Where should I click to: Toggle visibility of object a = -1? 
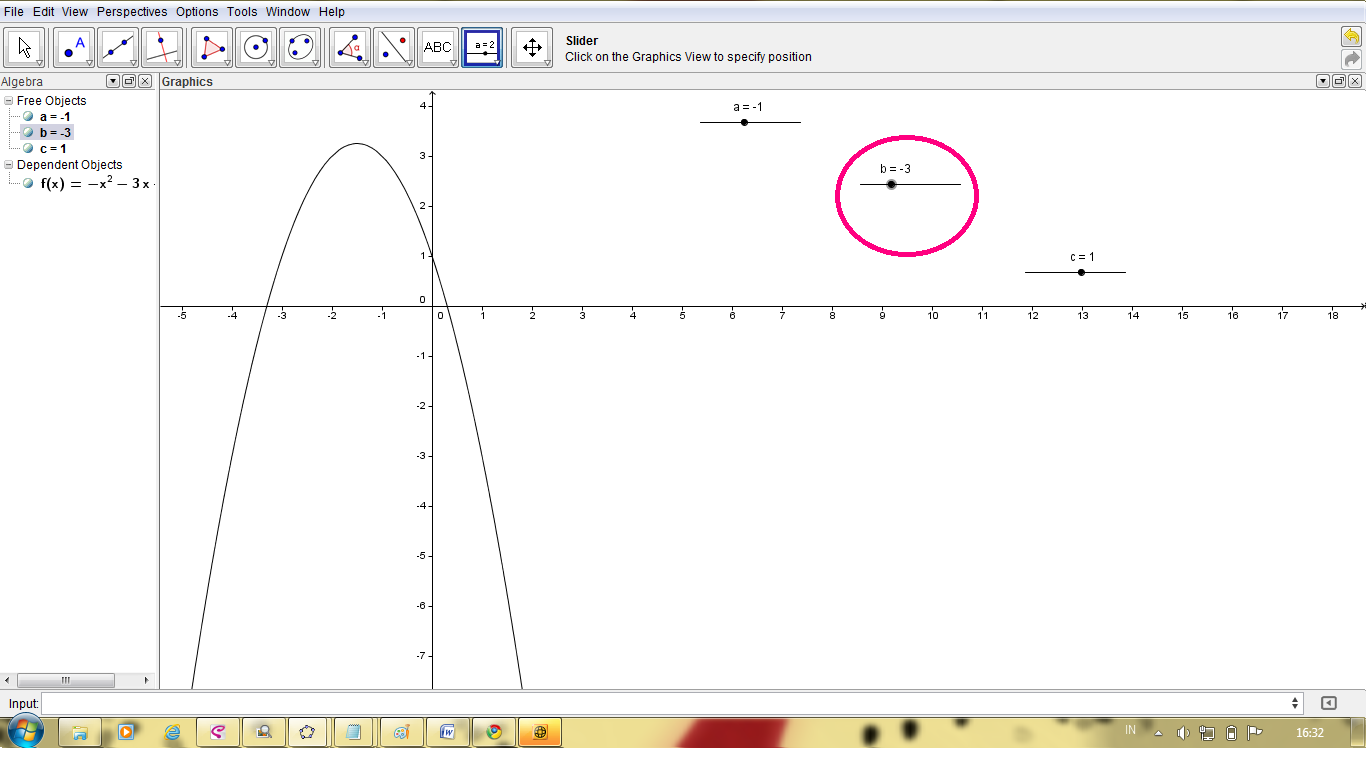click(x=28, y=116)
